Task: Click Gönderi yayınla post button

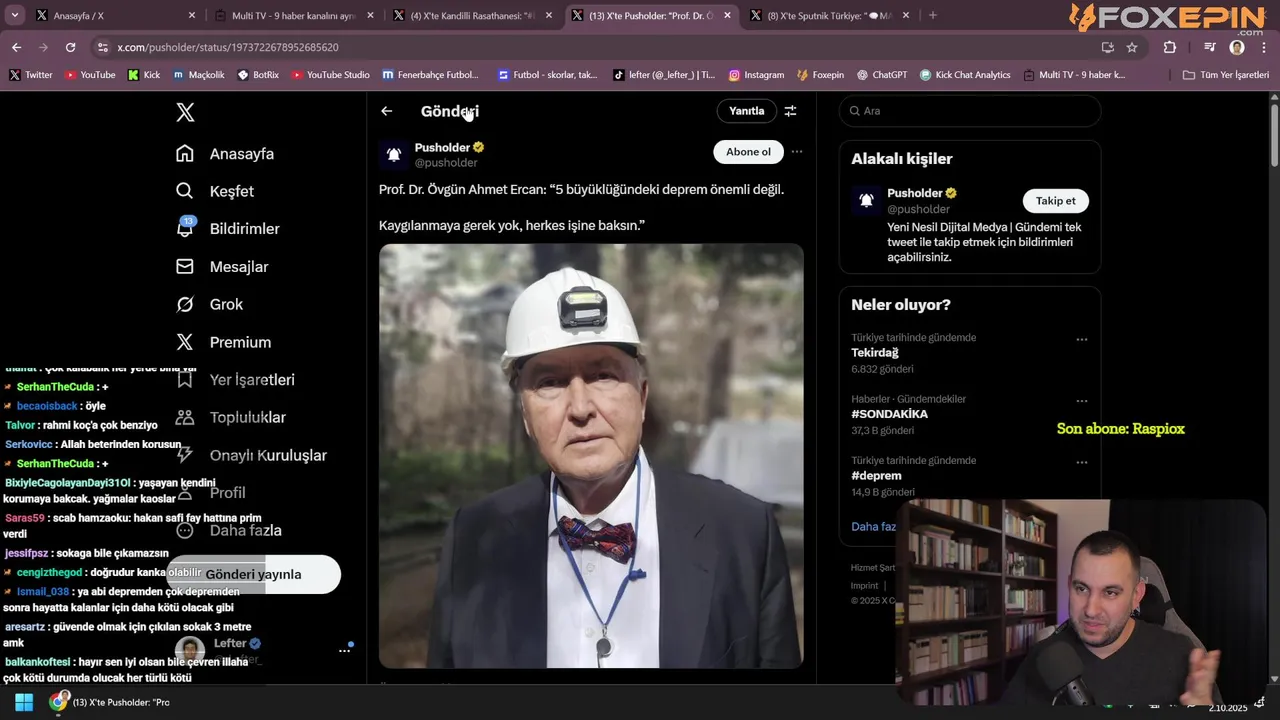Action: tap(253, 574)
